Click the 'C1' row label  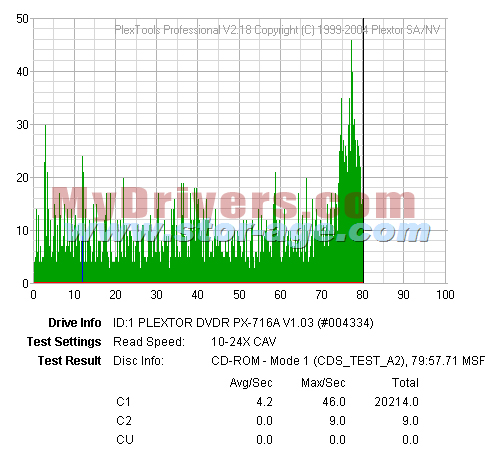[x=123, y=402]
